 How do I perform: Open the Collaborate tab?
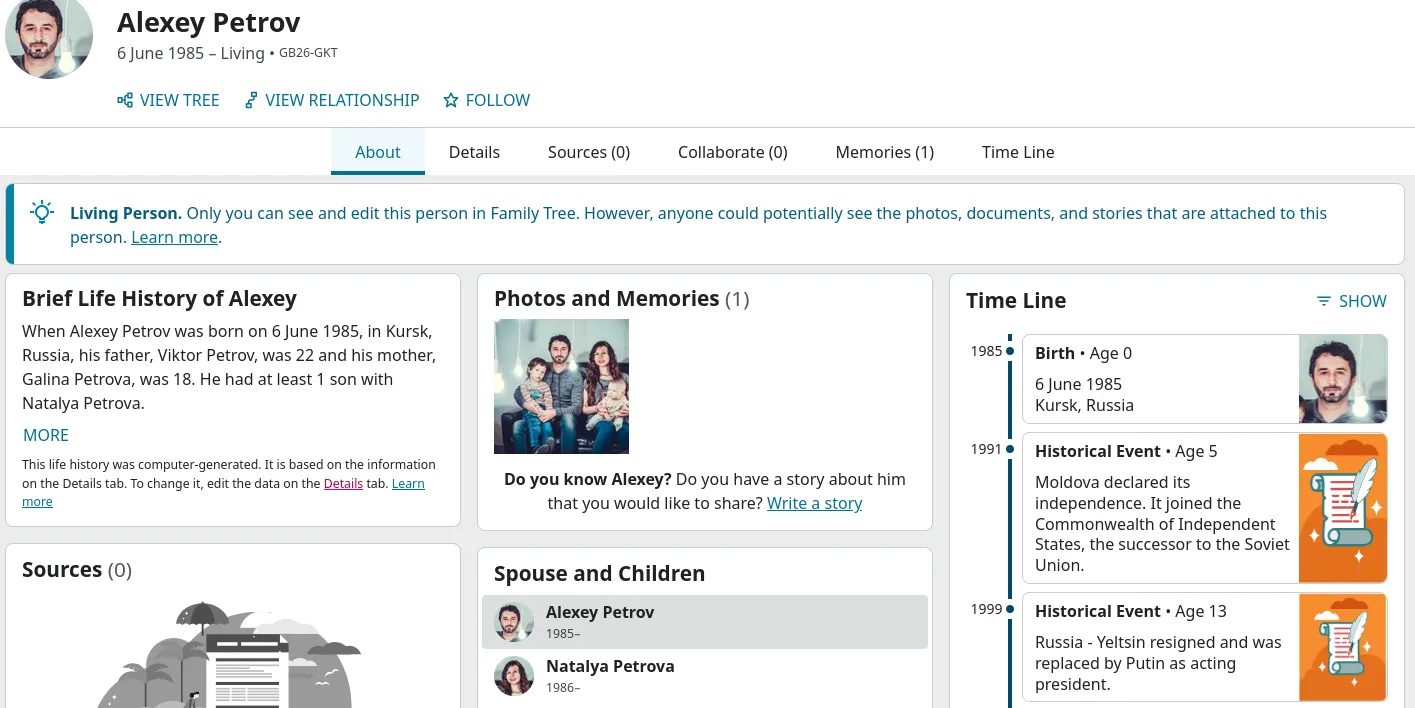pos(732,152)
